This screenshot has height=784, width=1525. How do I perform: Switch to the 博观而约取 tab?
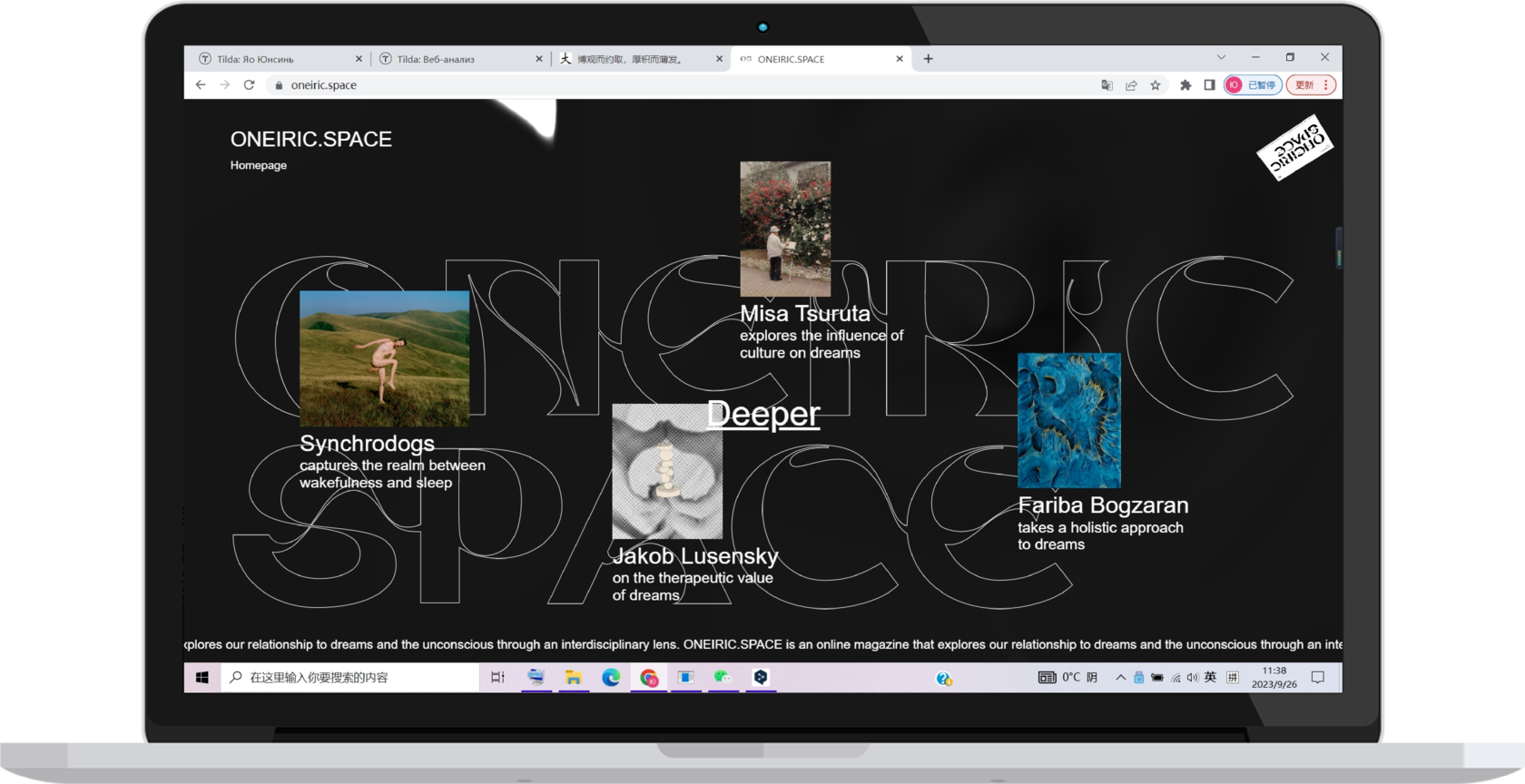[x=641, y=59]
